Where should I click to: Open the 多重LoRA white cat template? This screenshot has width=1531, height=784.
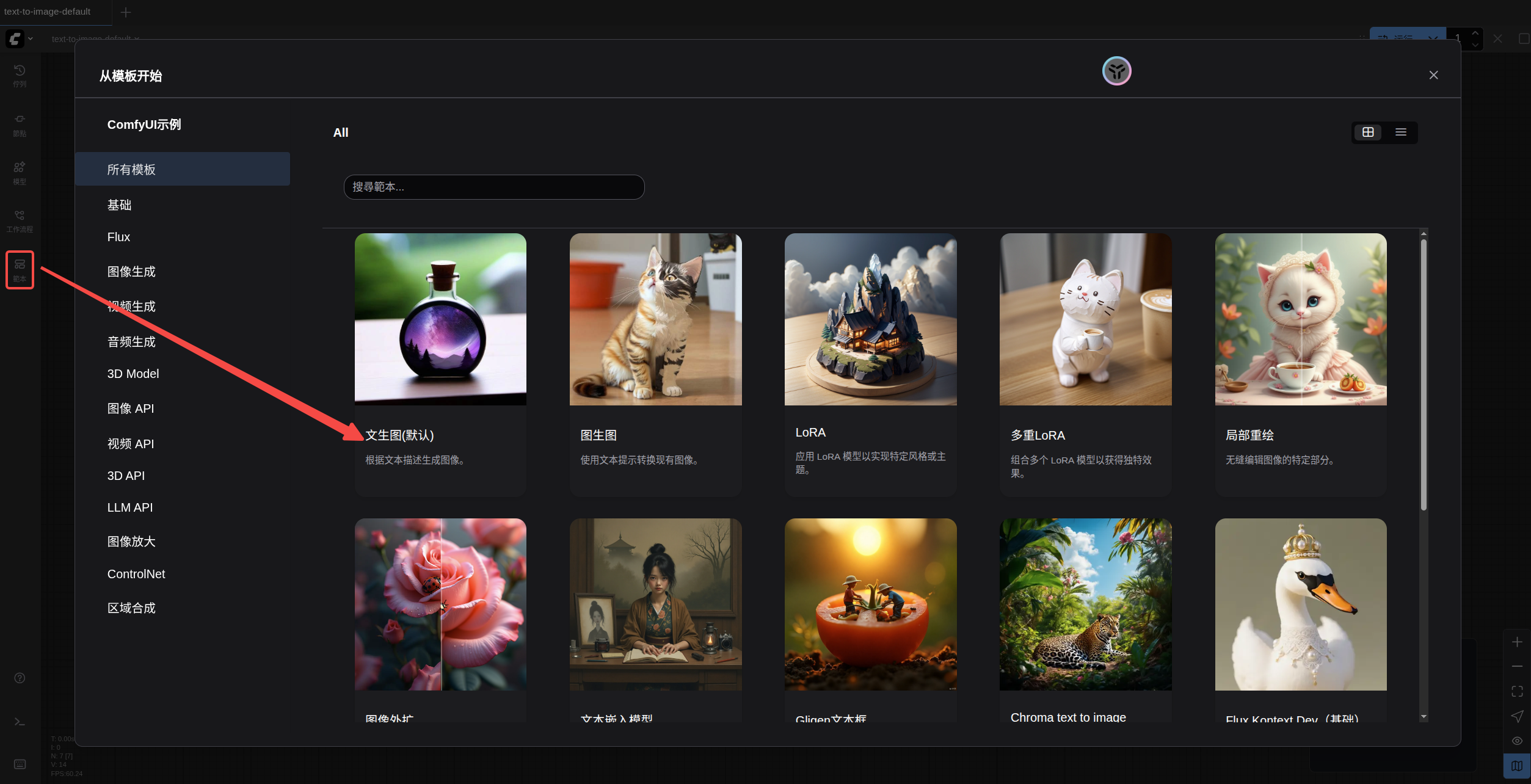pos(1085,319)
